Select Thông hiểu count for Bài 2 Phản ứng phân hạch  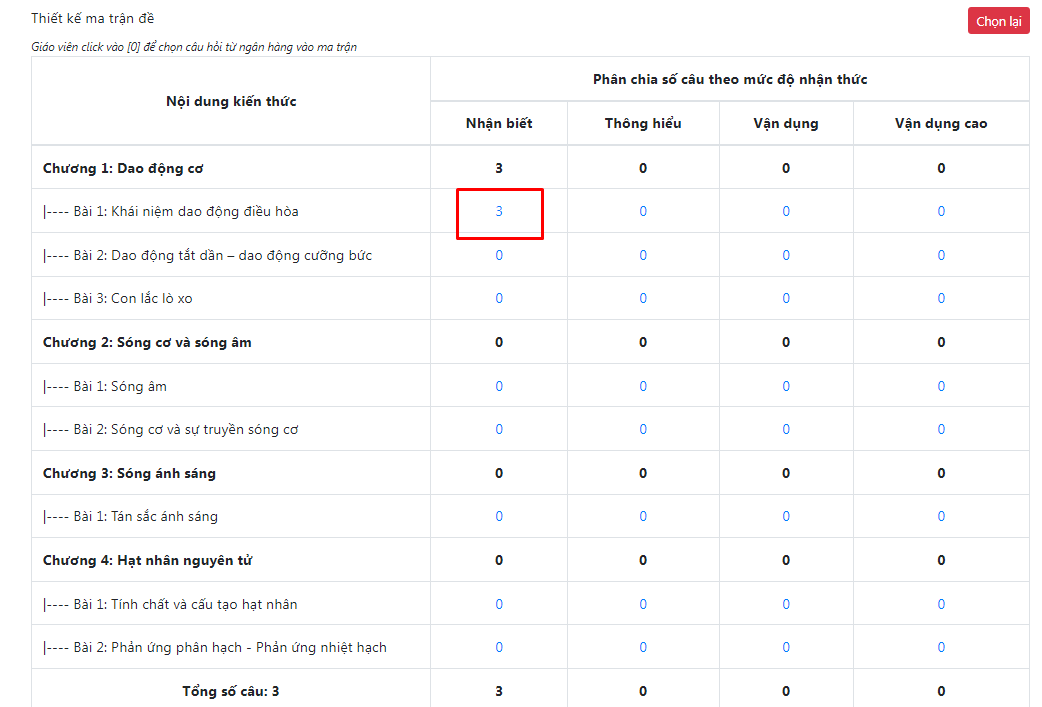(643, 647)
